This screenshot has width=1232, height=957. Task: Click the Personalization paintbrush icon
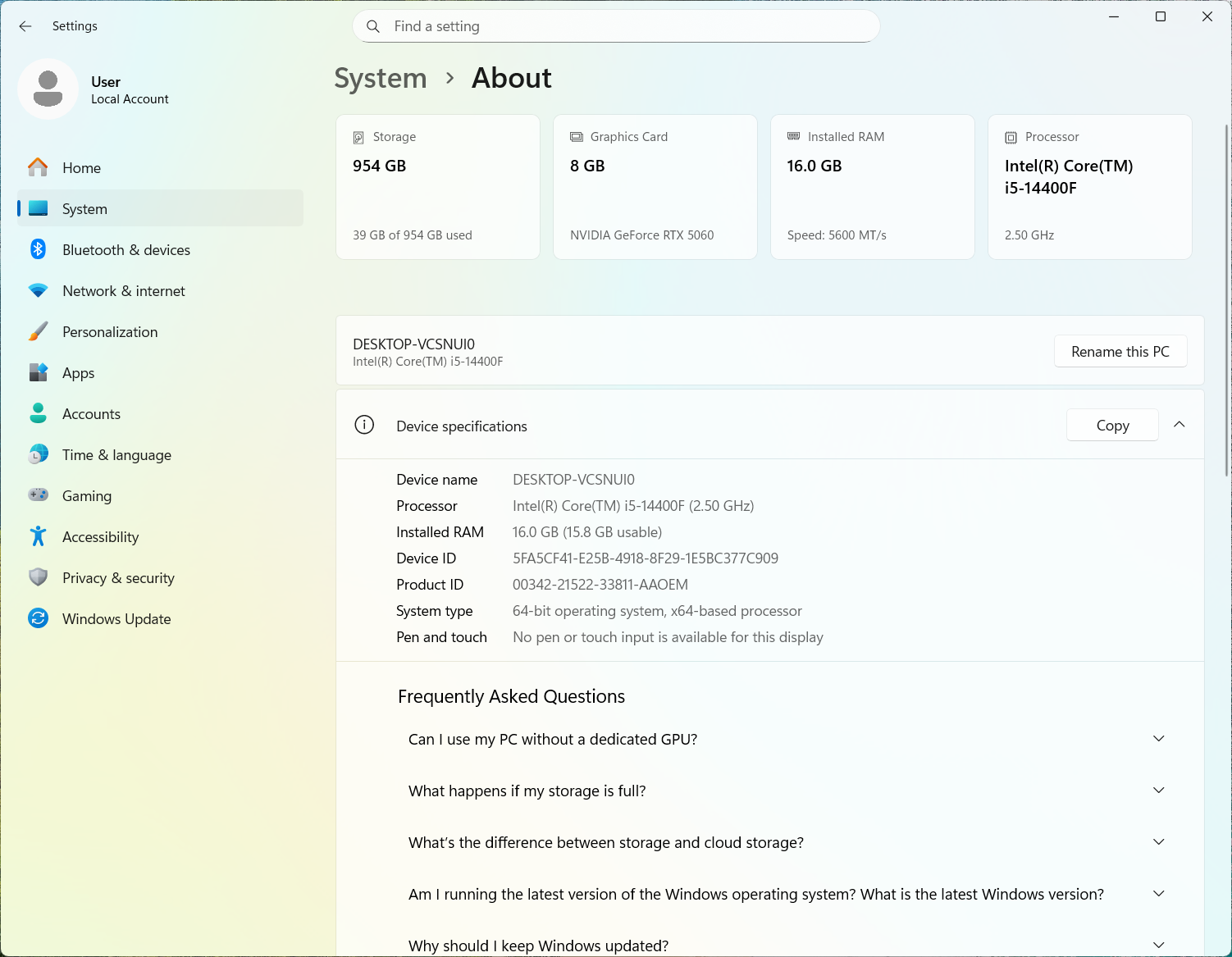38,331
